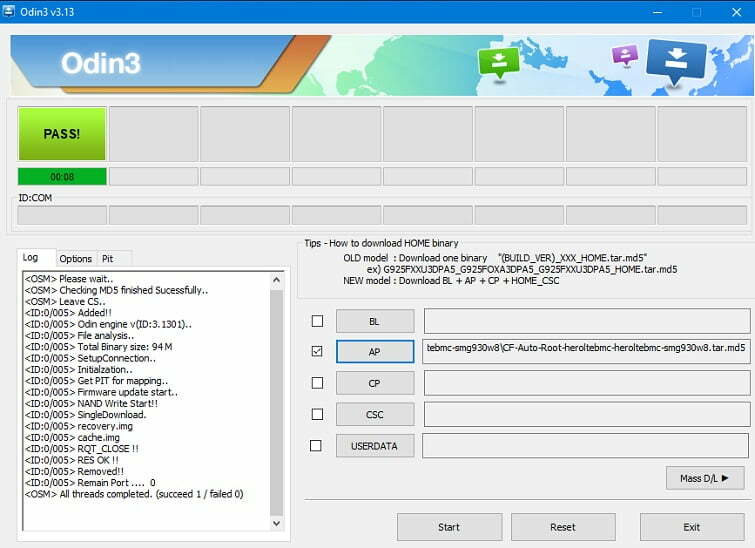
Task: Enable the BL checkbox
Action: (317, 321)
